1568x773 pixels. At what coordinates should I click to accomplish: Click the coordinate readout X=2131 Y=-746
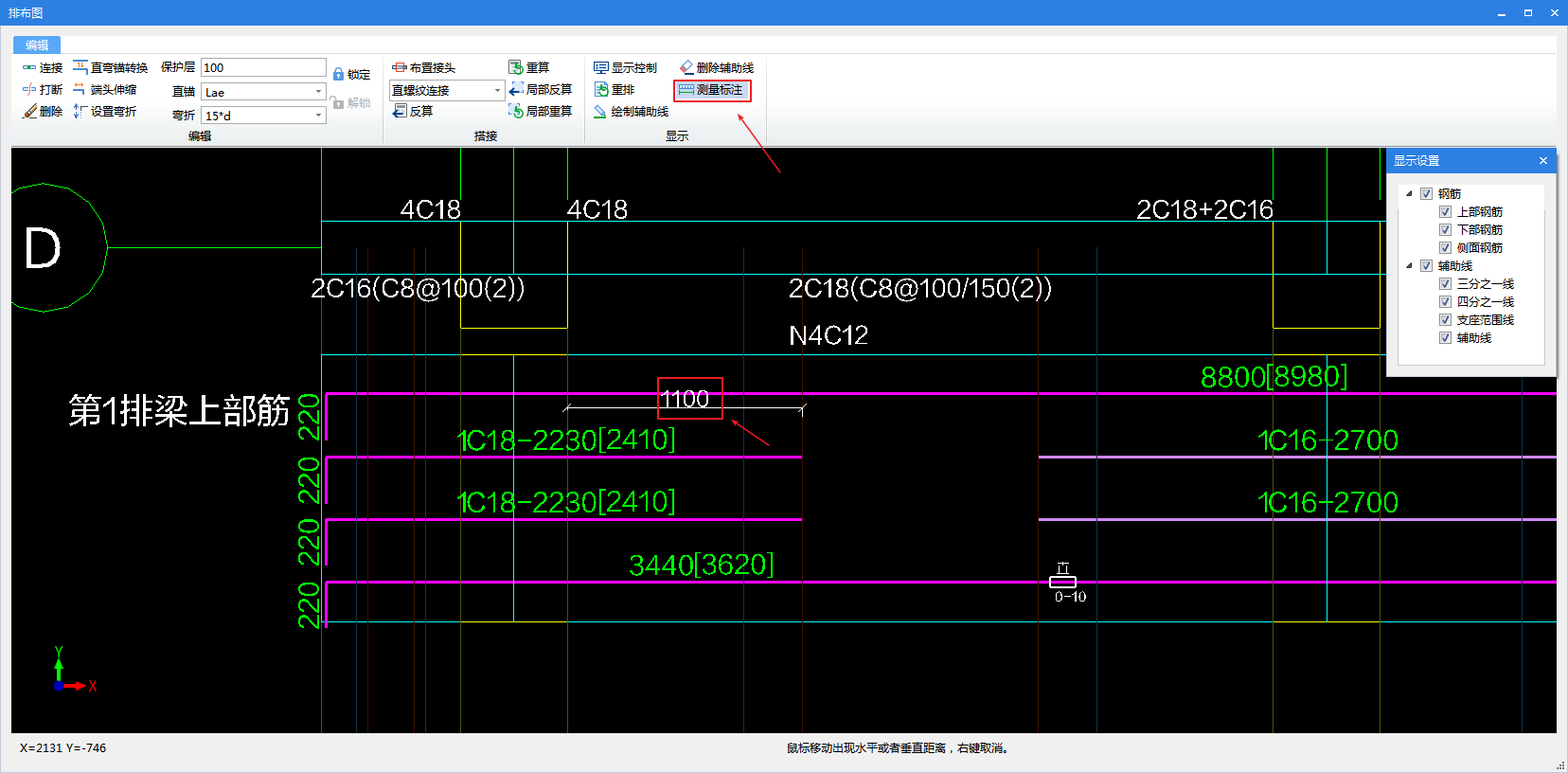[63, 748]
